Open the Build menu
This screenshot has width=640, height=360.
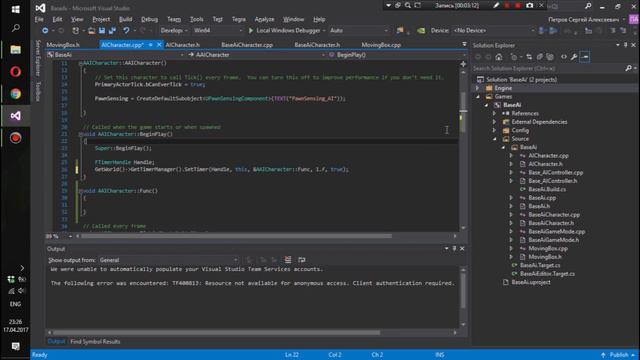(x=125, y=20)
